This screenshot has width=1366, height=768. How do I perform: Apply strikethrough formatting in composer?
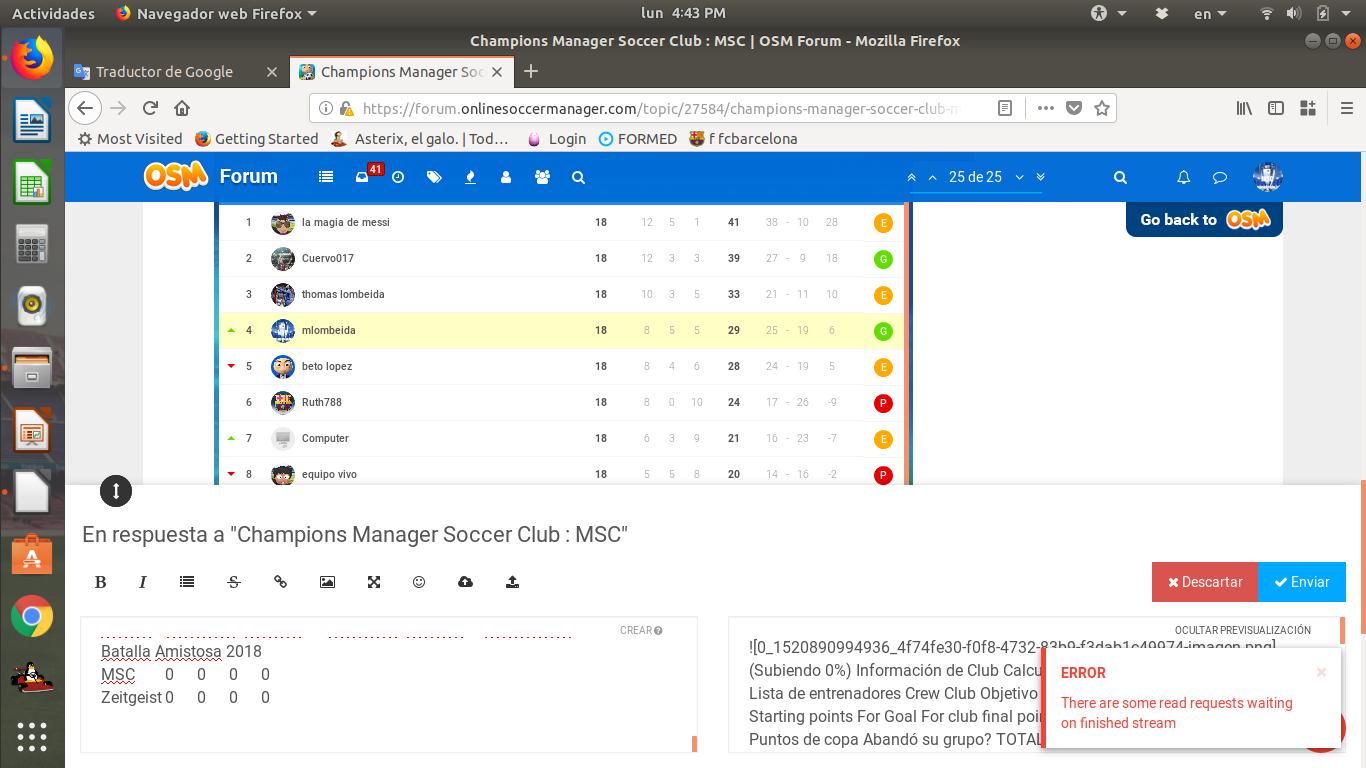pos(234,582)
